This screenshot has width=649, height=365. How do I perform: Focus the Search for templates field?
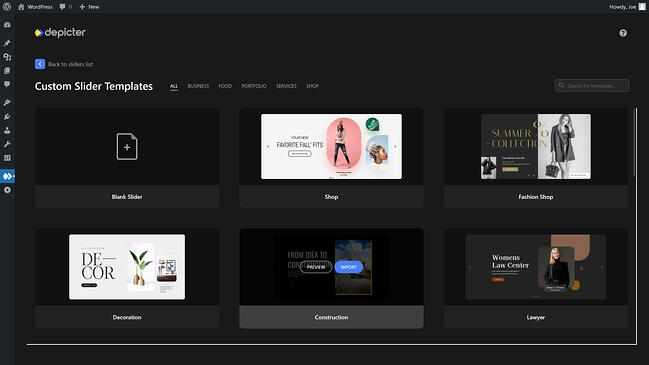tap(592, 86)
